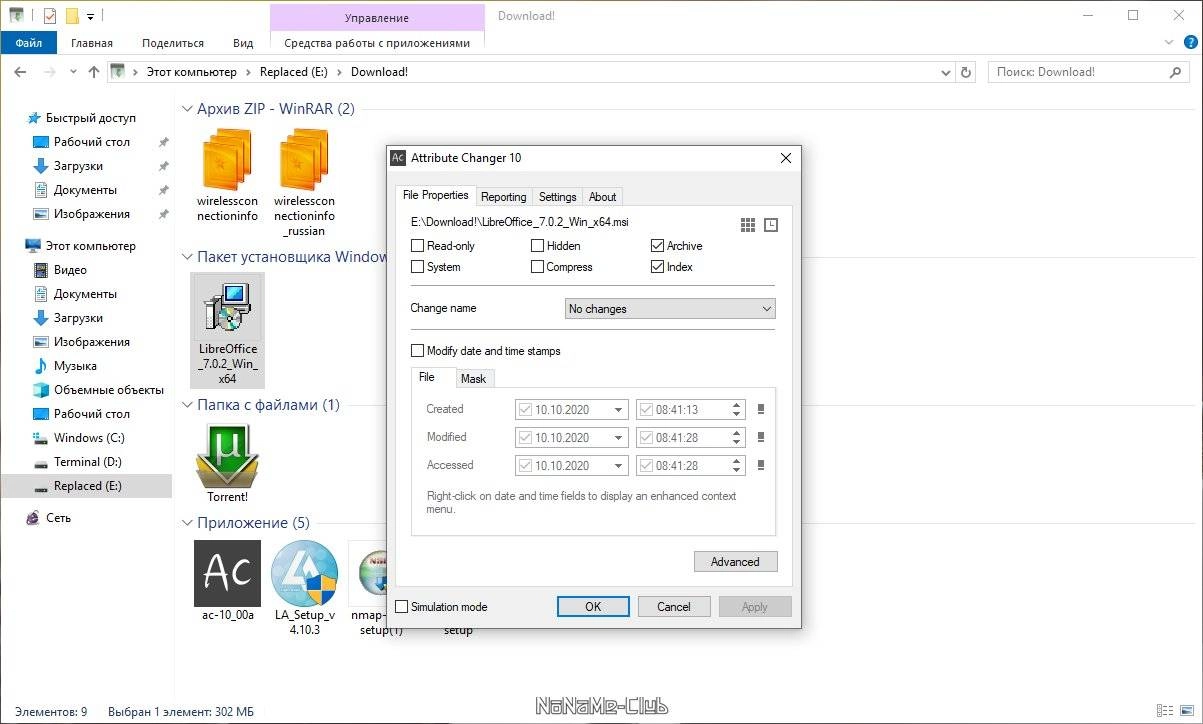
Task: Collapse the Папка с файлами group
Action: pyautogui.click(x=187, y=405)
